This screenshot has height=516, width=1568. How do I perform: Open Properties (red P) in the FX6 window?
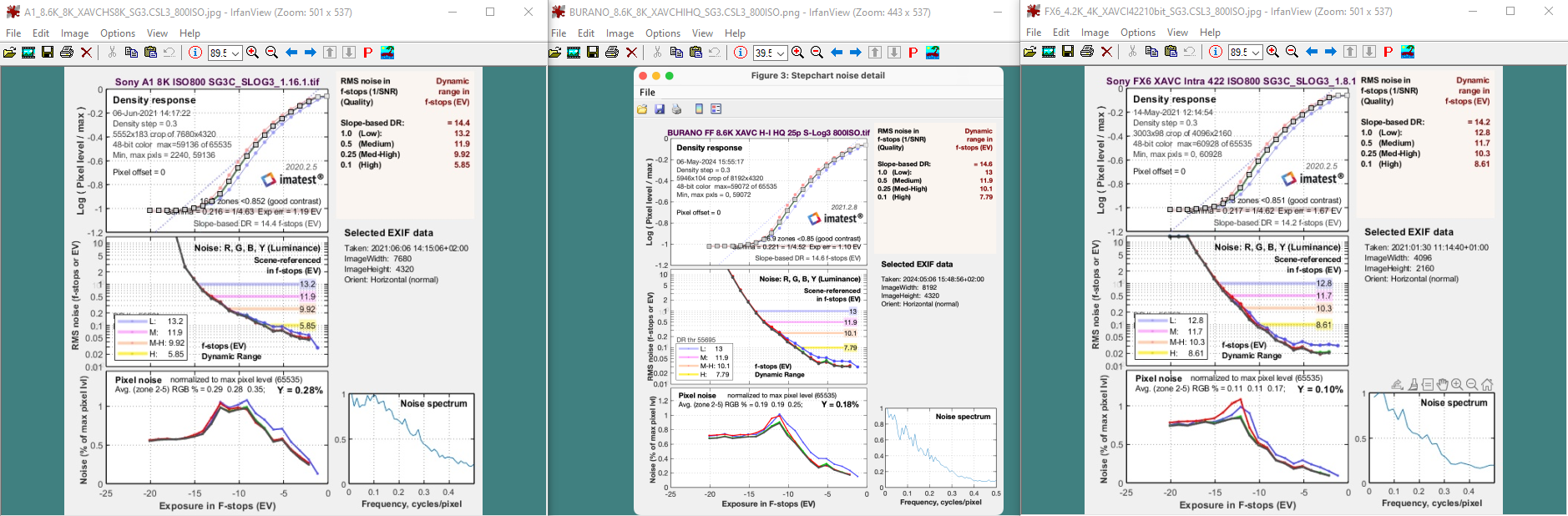1388,52
